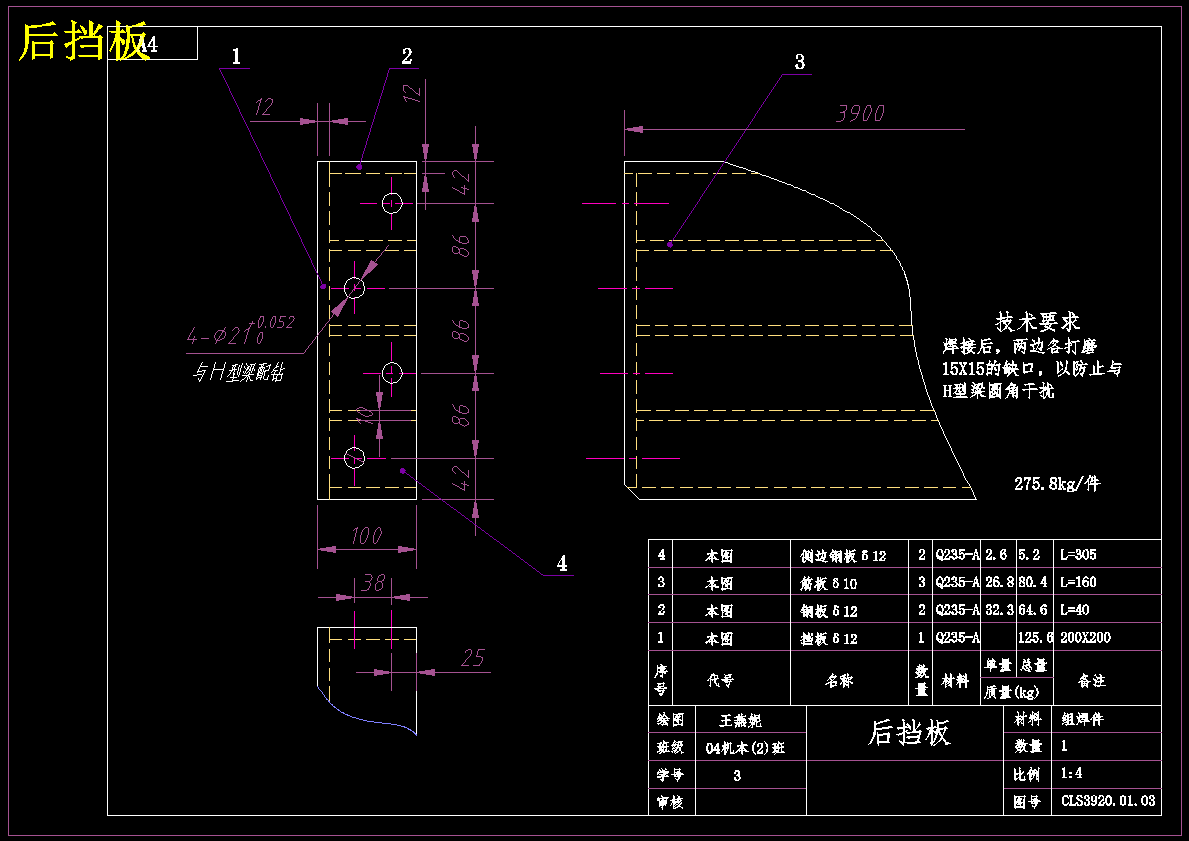Select 侧边钢板 δ12 in the parts list
The image size is (1189, 841).
click(843, 556)
